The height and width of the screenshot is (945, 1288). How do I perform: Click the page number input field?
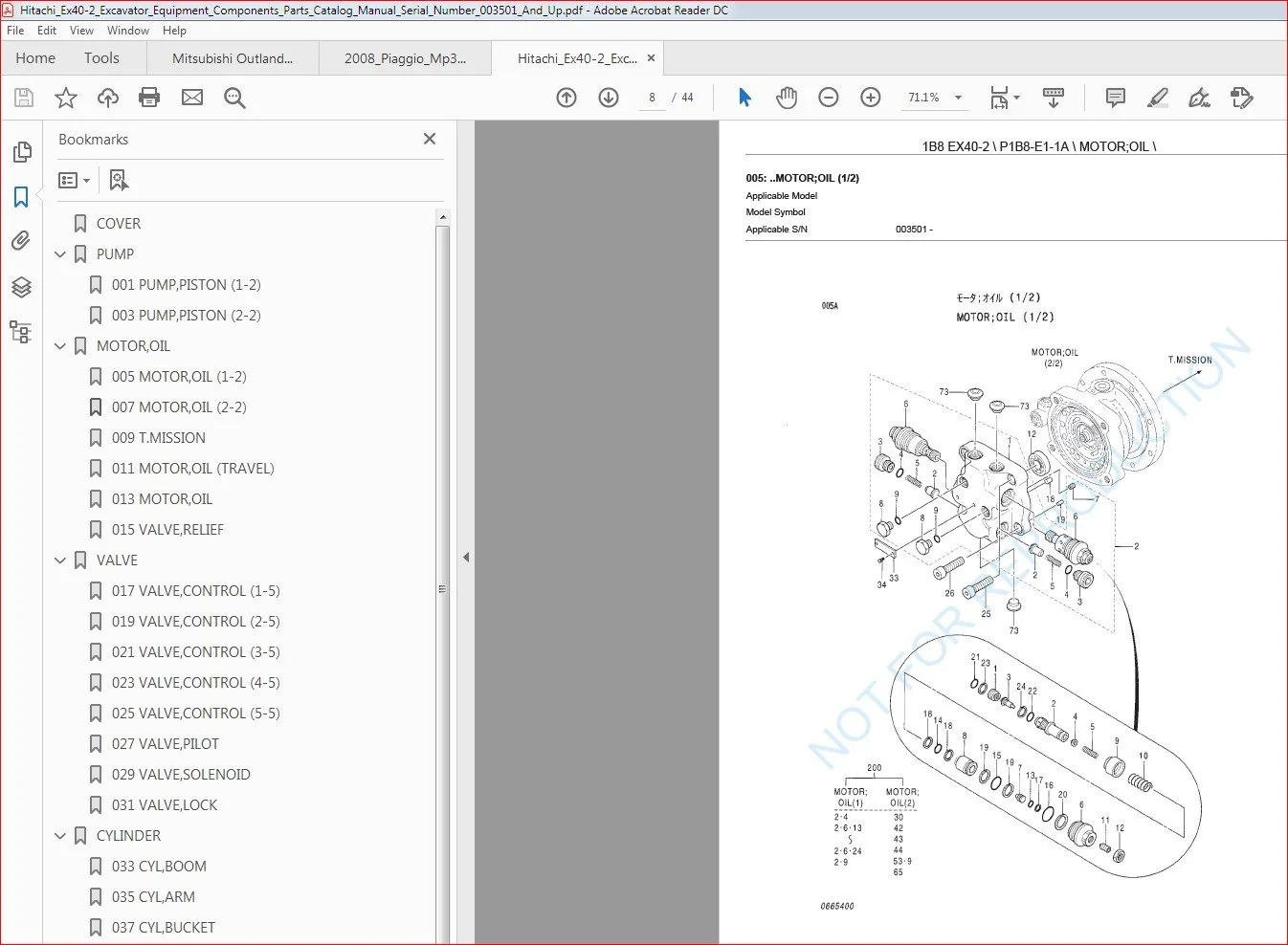pos(652,98)
